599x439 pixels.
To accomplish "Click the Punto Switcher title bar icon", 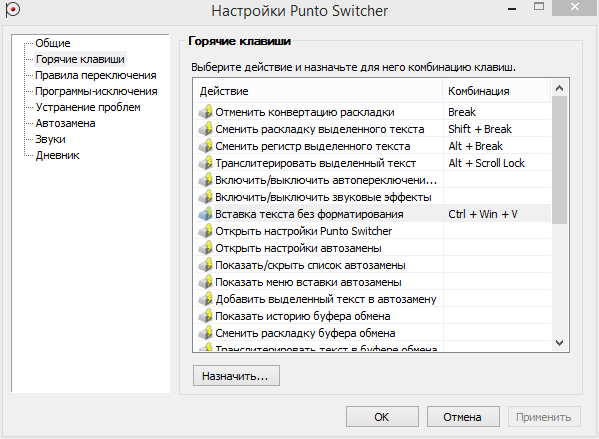I will pos(13,9).
